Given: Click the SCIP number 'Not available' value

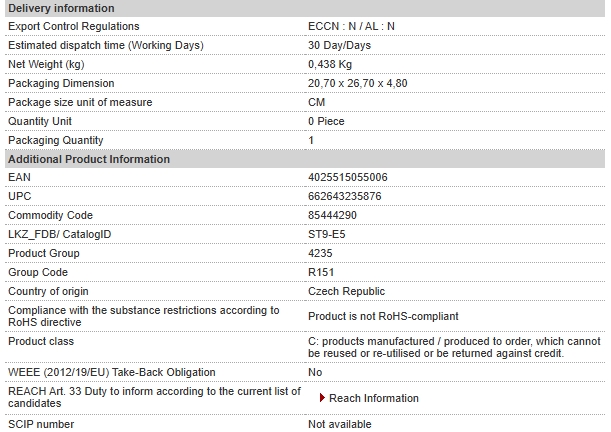Looking at the screenshot, I should (339, 424).
